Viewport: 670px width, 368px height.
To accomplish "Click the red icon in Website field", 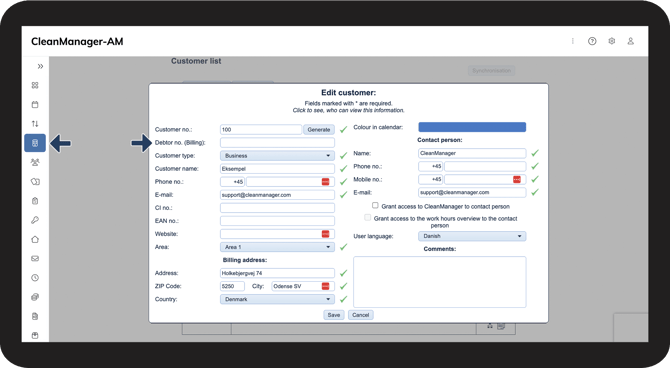I will (x=326, y=234).
